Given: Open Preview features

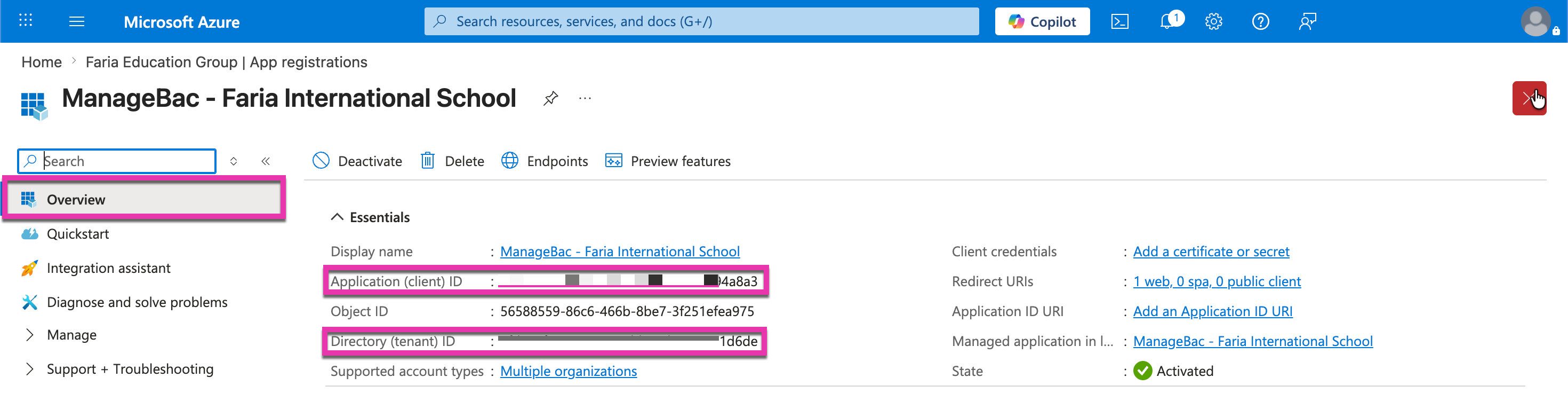Looking at the screenshot, I should point(668,161).
